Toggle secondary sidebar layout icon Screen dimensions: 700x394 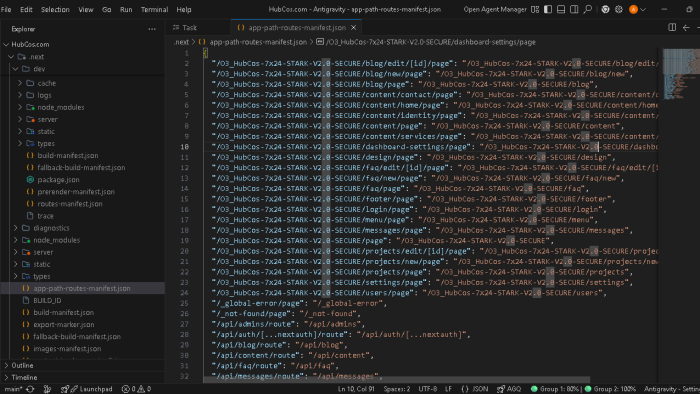click(574, 9)
